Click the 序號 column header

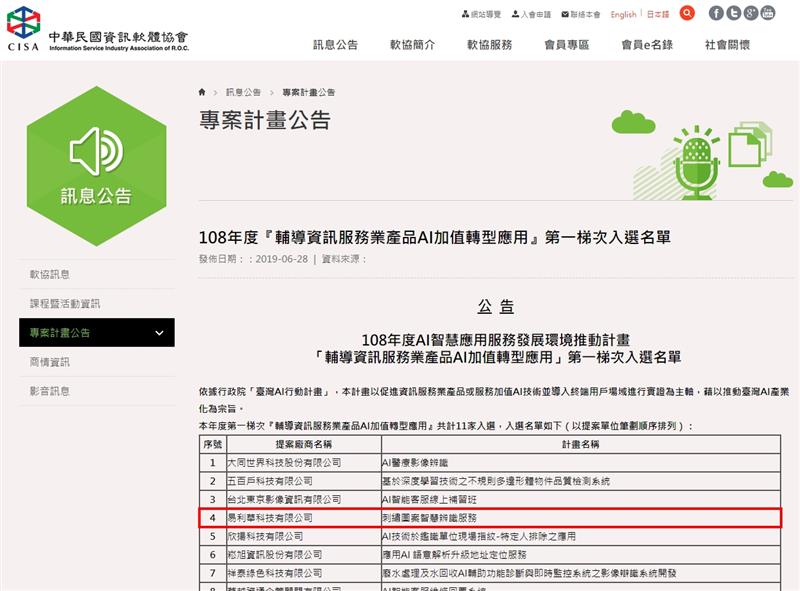point(213,445)
